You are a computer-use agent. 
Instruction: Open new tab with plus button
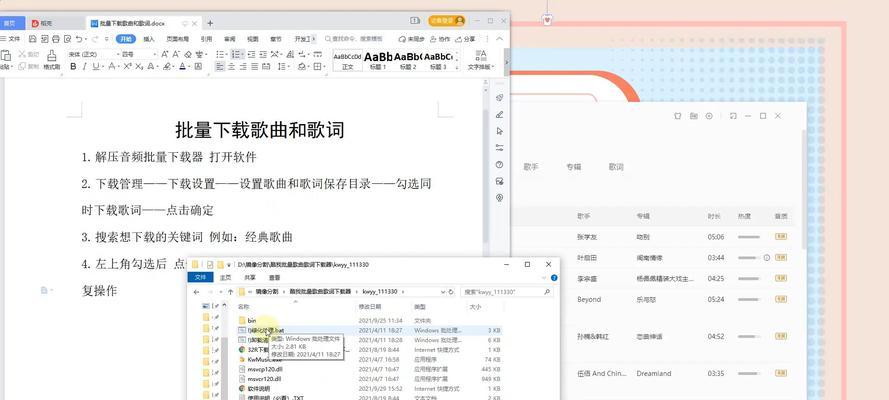point(210,23)
